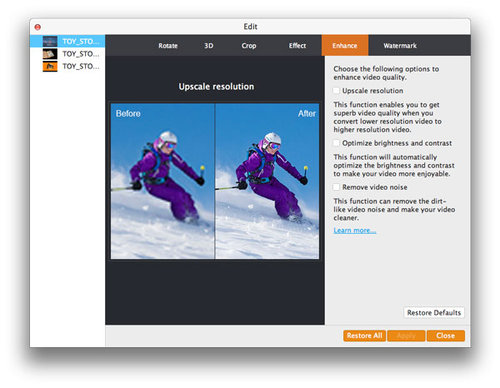Open the Effect tab
The image size is (500, 388).
point(297,46)
